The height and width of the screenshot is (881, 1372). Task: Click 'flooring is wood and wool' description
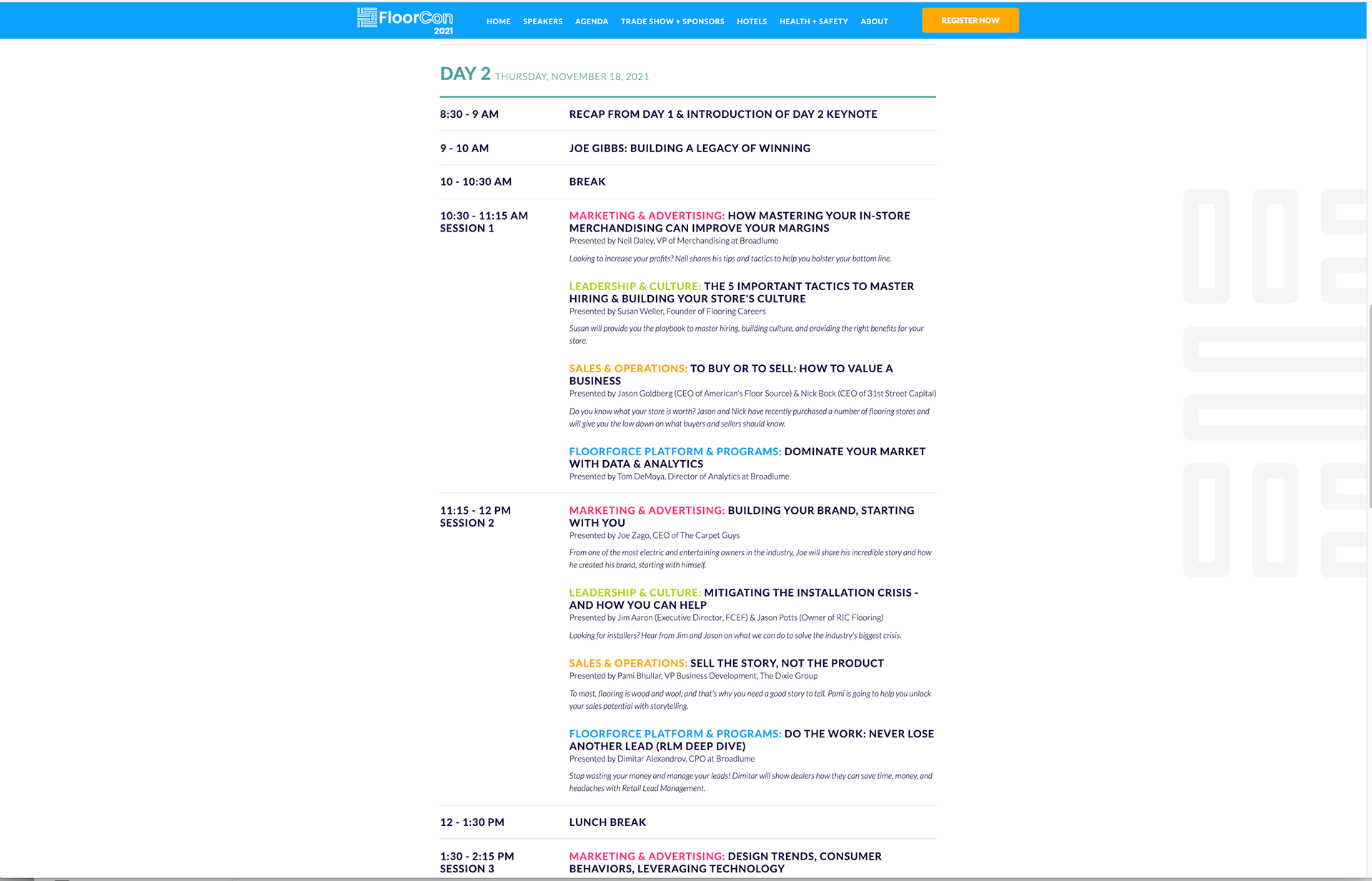pos(750,700)
